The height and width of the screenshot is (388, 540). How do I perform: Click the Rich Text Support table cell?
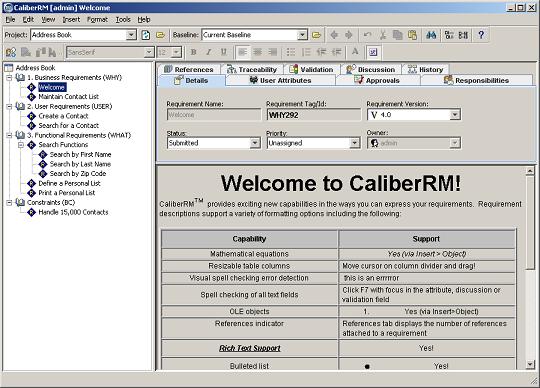[x=250, y=348]
